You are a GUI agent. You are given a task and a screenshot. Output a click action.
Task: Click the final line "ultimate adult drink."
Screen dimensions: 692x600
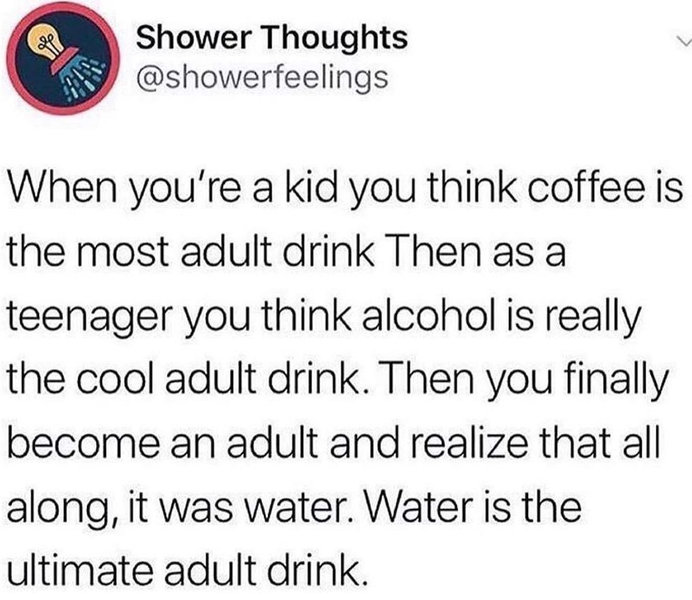point(188,569)
